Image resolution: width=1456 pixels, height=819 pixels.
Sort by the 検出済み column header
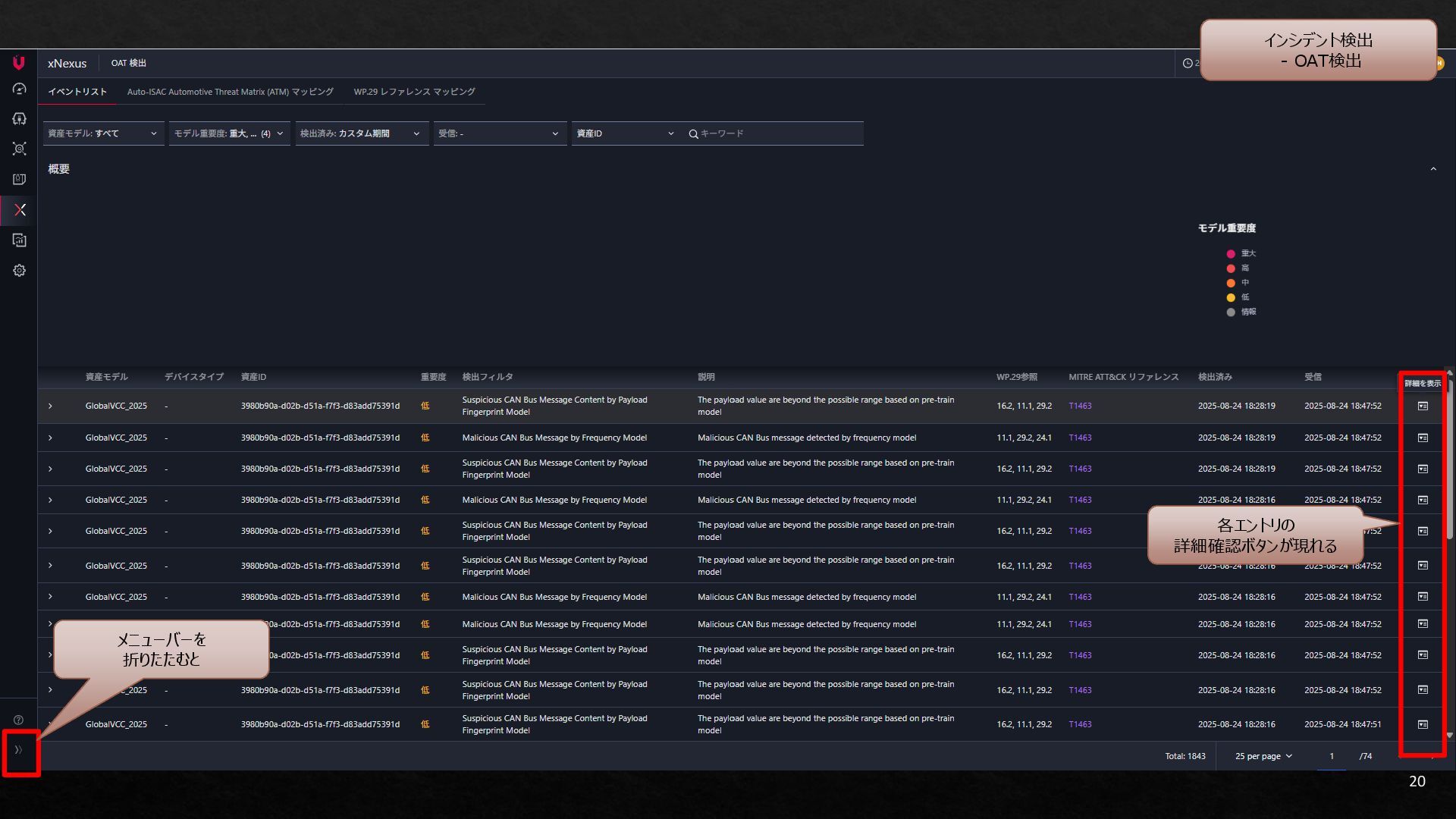click(x=1215, y=377)
